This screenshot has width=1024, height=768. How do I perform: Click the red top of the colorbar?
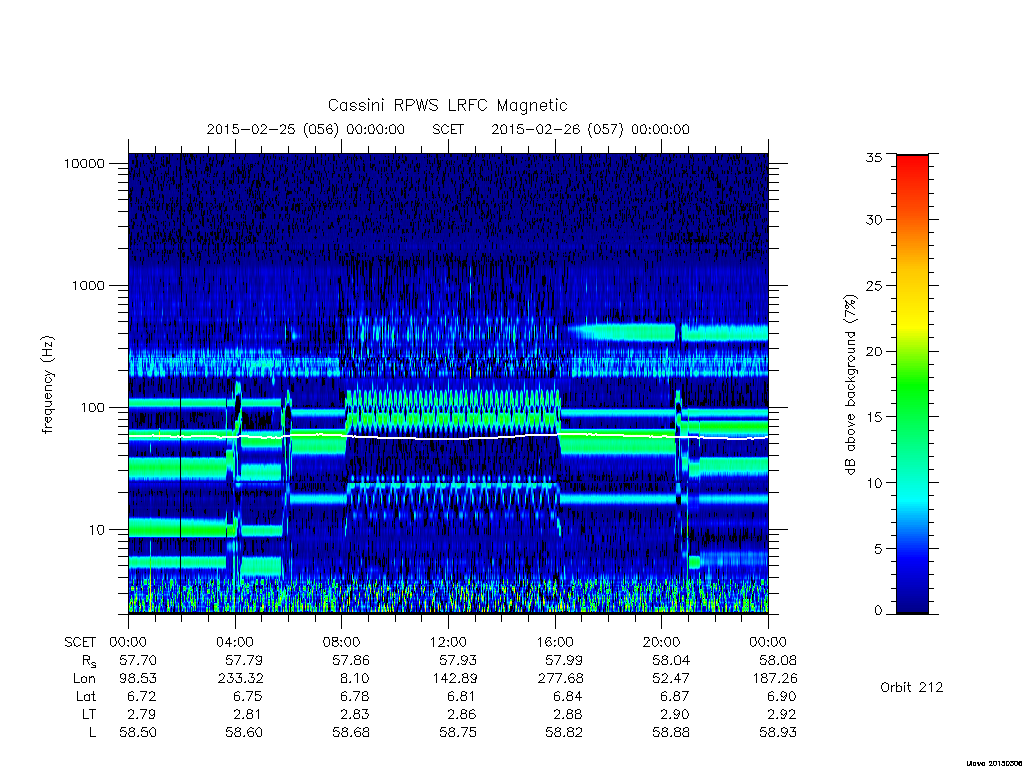pyautogui.click(x=912, y=163)
